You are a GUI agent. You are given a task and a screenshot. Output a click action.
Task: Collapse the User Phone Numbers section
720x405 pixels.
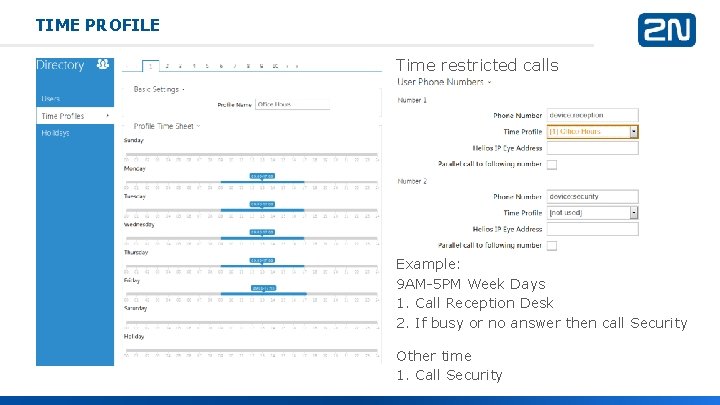point(444,82)
